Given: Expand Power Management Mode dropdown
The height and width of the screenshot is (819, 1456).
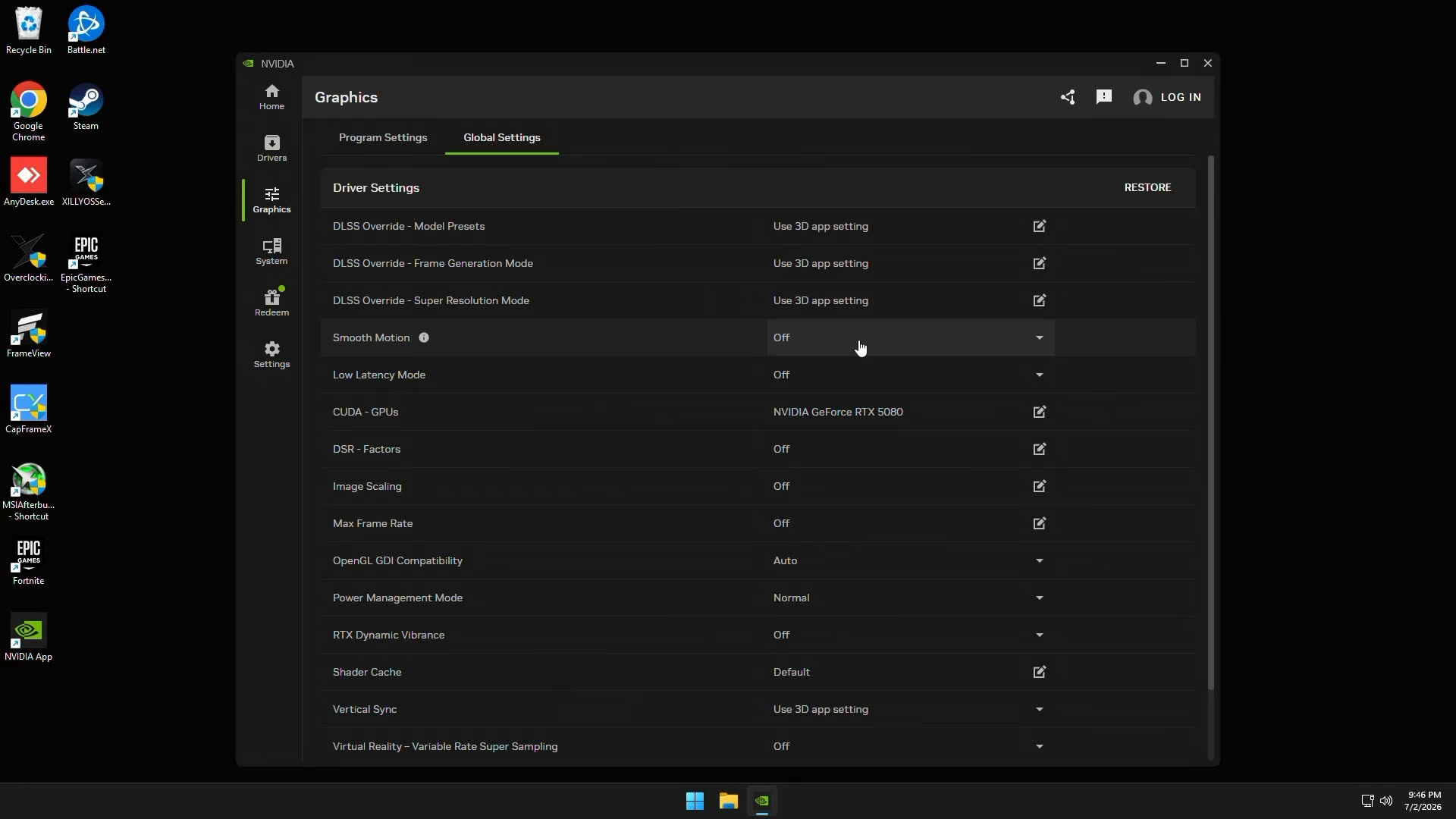Looking at the screenshot, I should pos(910,598).
